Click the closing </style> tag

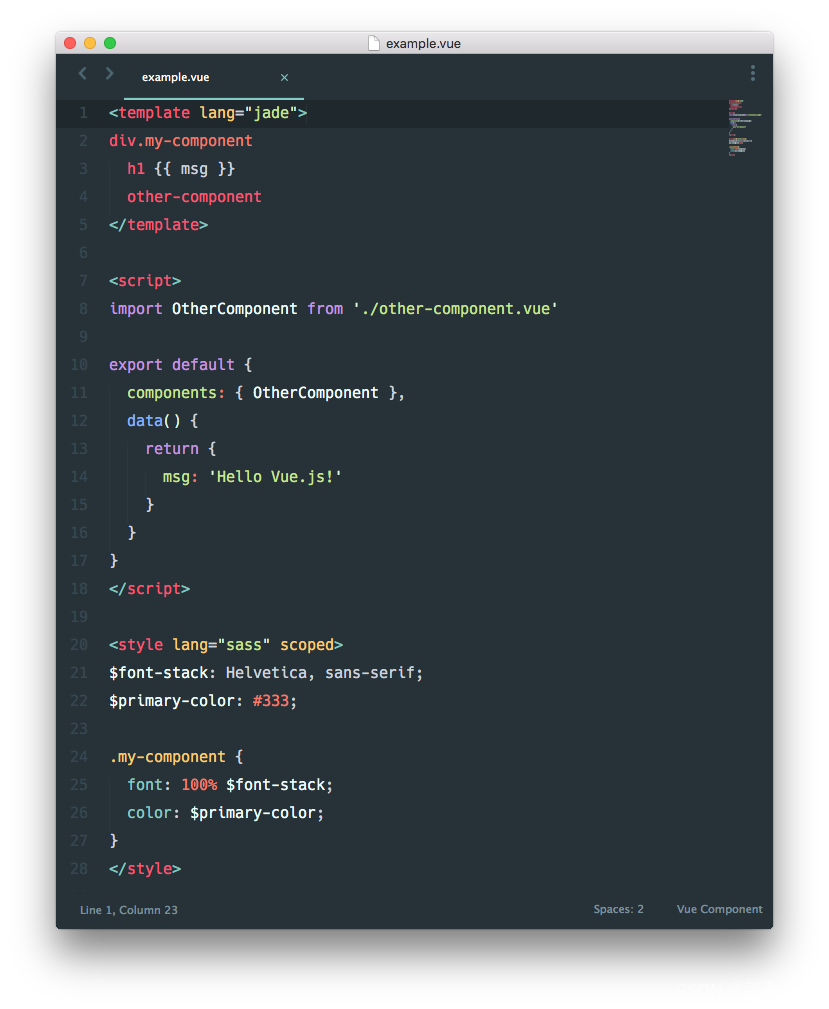click(x=145, y=869)
